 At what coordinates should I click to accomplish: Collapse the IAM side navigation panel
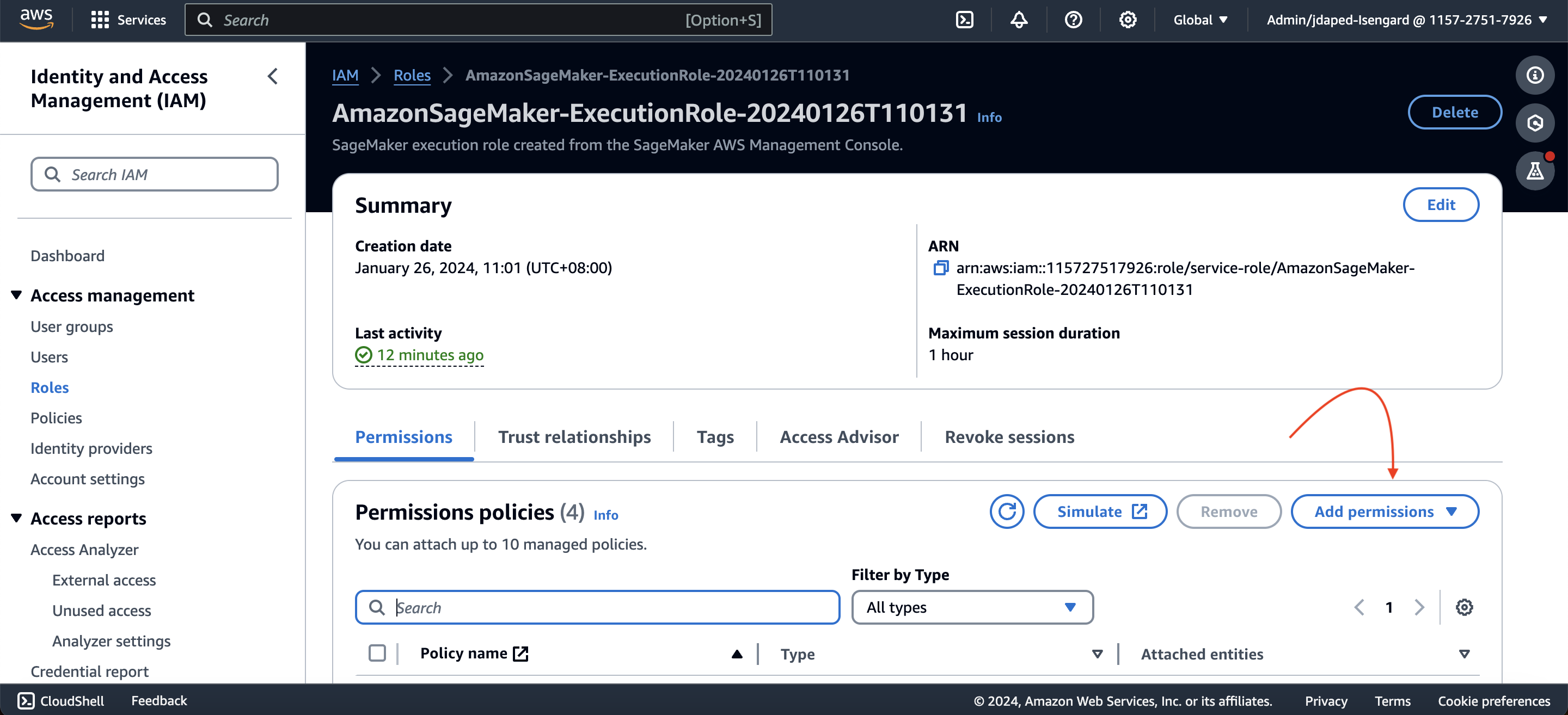coord(273,77)
